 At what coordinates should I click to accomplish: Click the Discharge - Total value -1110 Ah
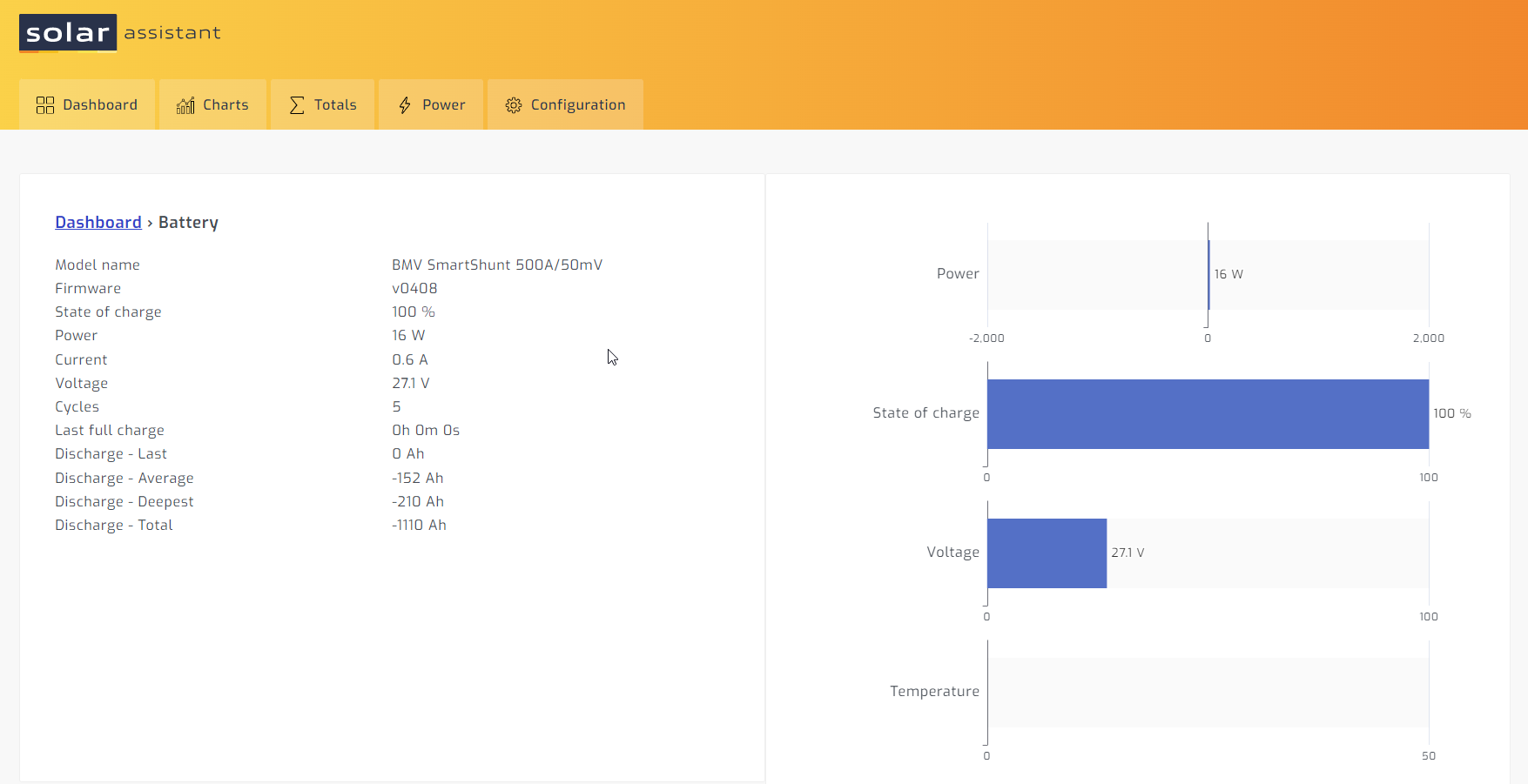point(419,525)
